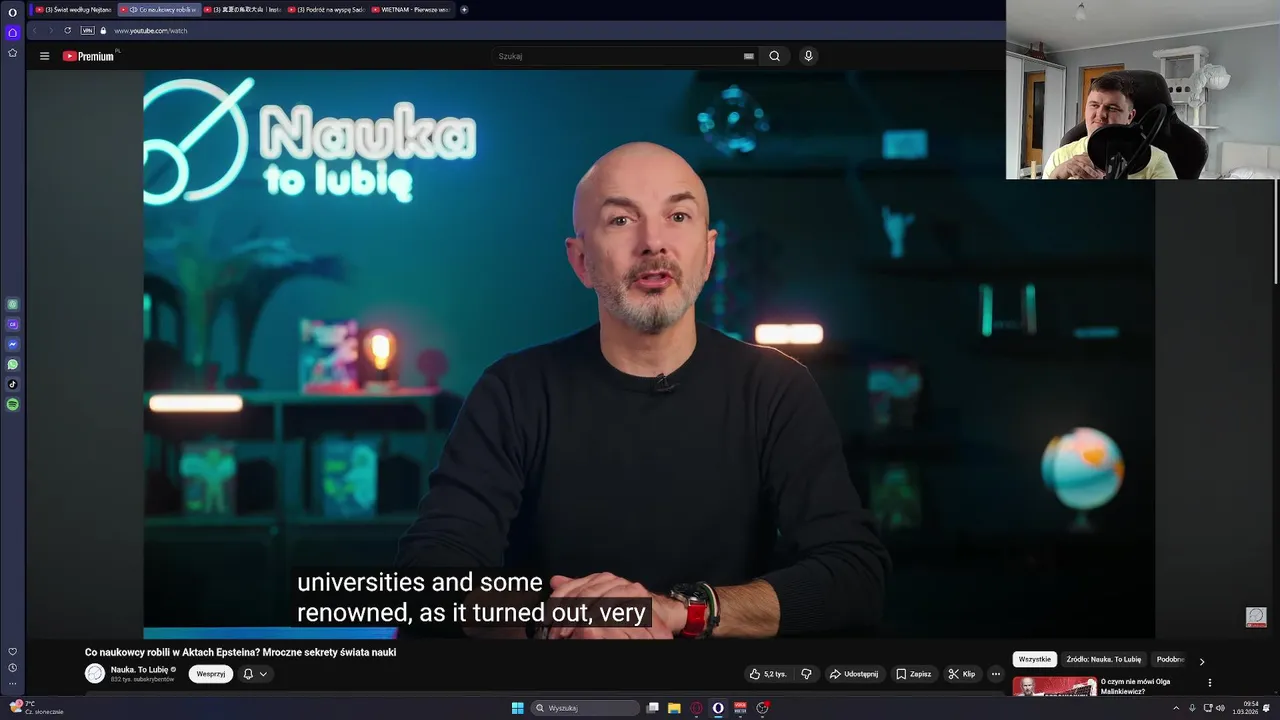Open Voicemeeter taskbar icon
The width and height of the screenshot is (1280, 720).
click(740, 708)
